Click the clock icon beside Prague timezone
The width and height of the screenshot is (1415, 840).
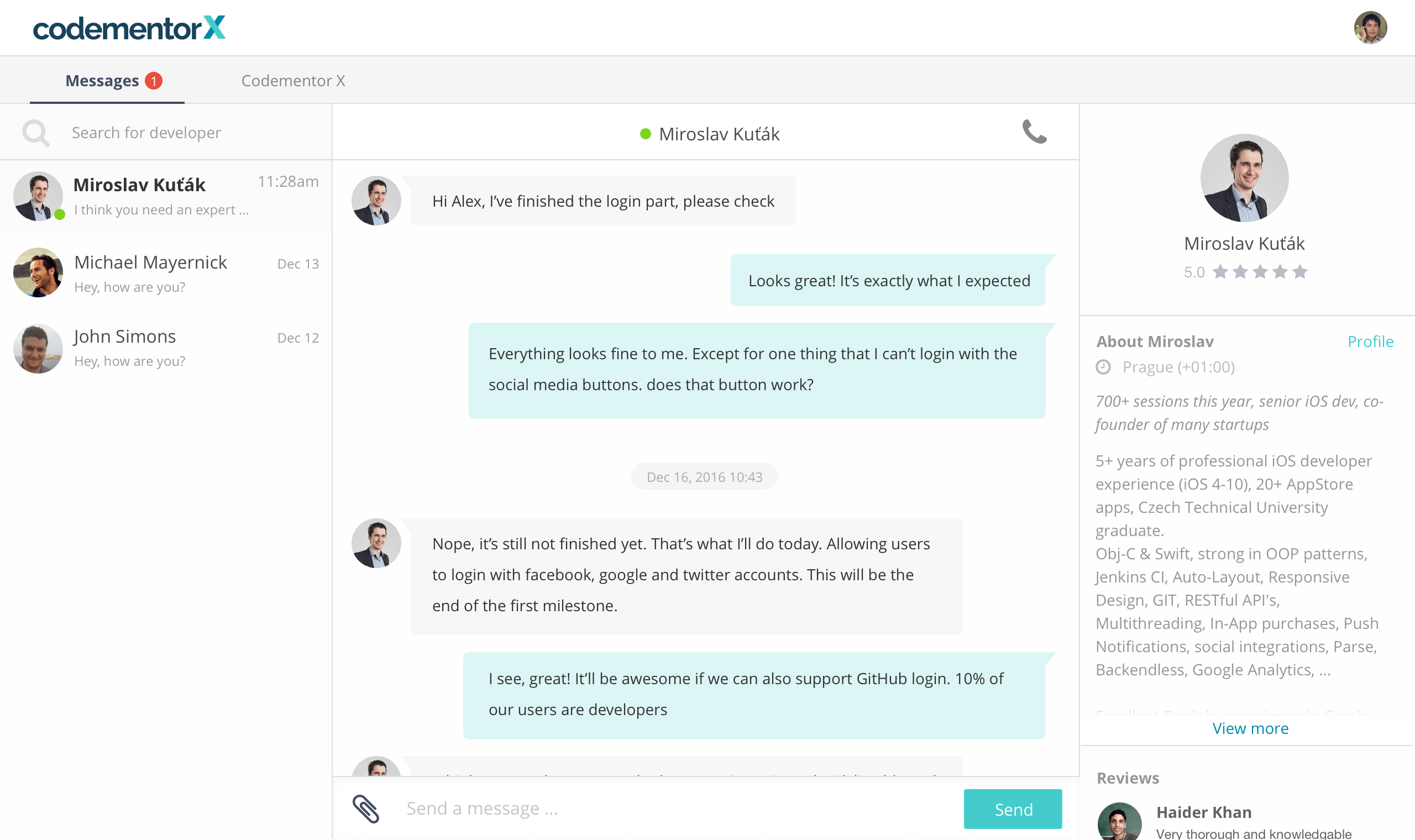coord(1103,368)
